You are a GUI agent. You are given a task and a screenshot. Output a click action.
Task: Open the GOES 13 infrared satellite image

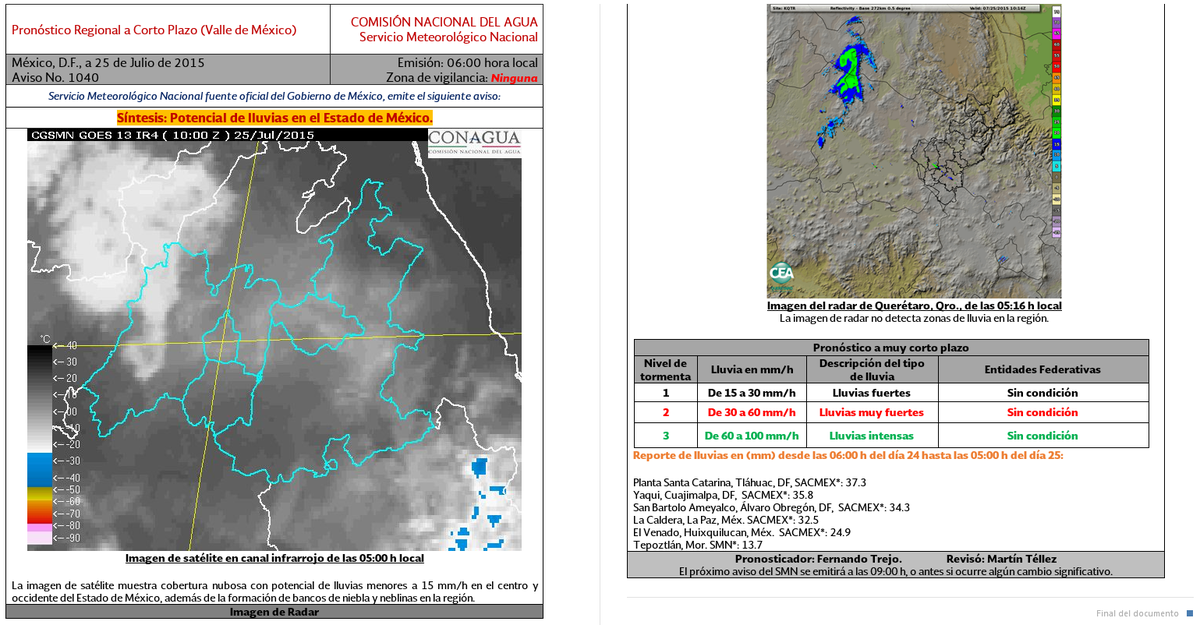click(x=274, y=339)
